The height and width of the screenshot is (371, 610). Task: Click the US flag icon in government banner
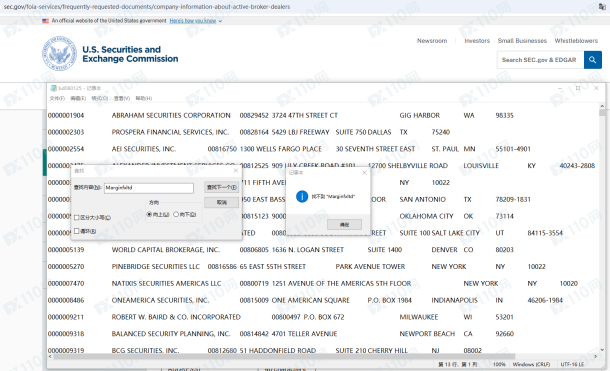pos(46,21)
